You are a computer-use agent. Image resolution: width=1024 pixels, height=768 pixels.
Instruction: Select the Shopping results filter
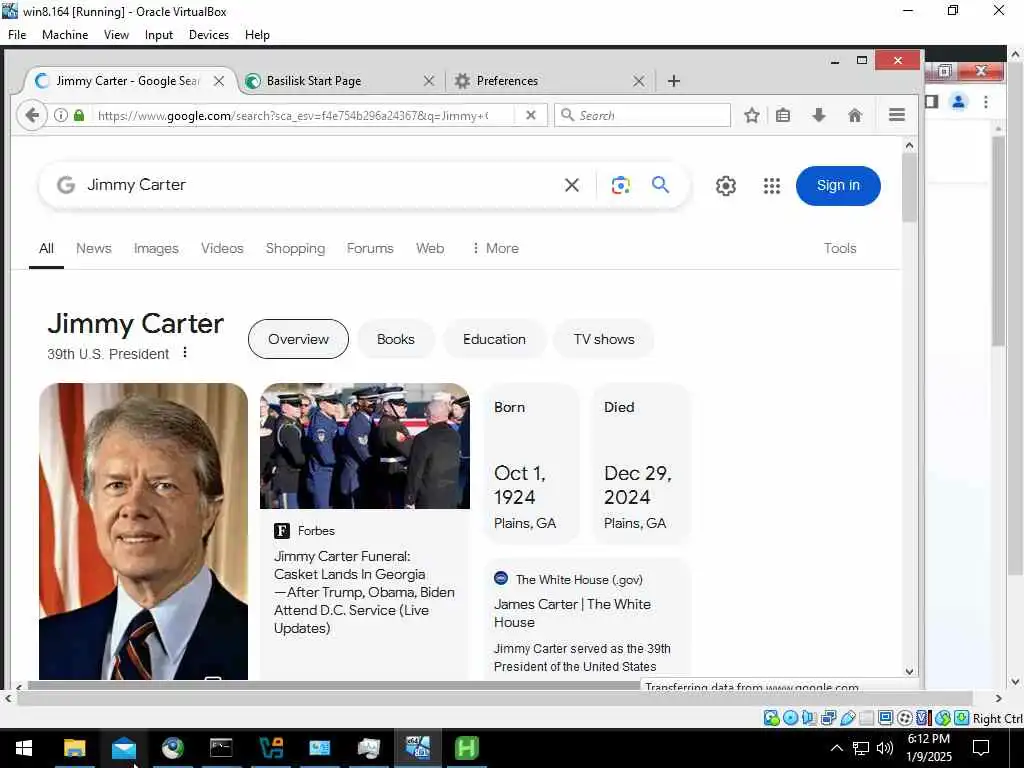(x=295, y=248)
